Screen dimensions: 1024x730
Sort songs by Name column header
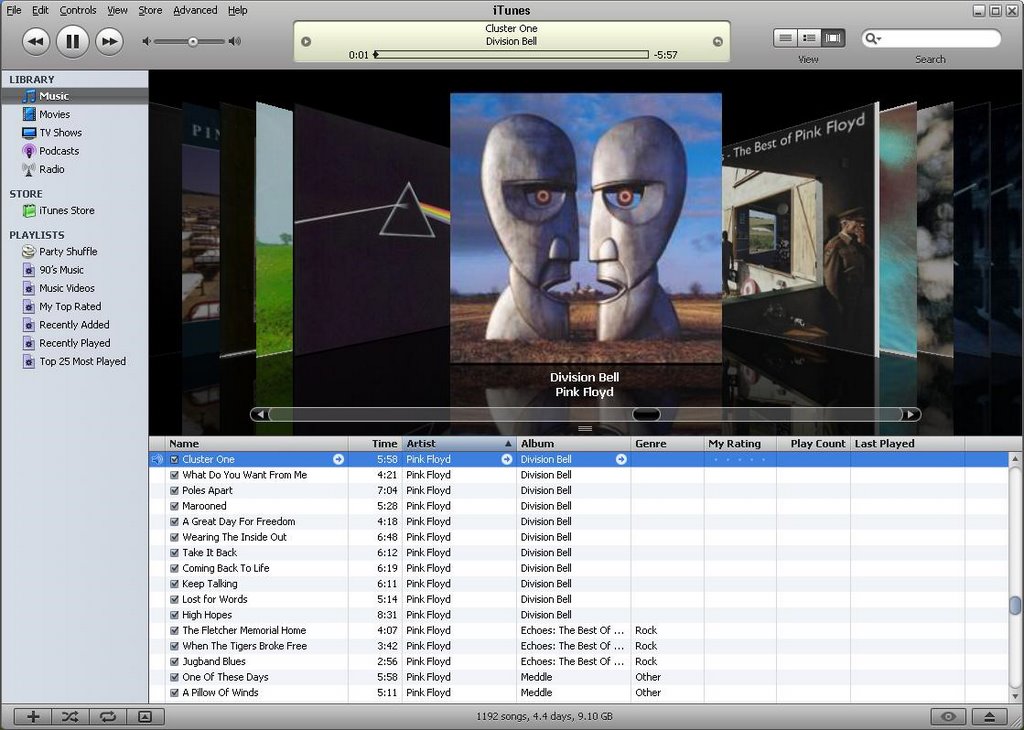pos(257,444)
